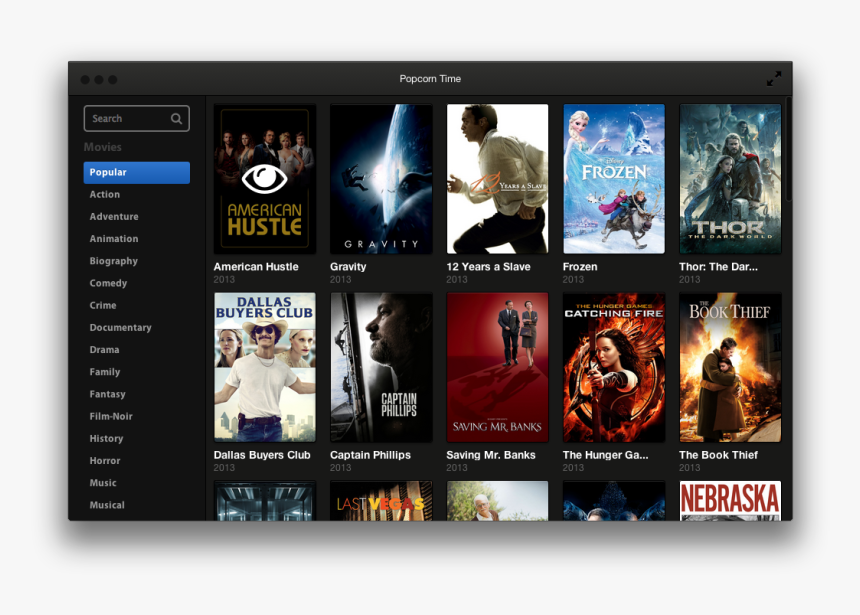
Task: Choose the Music genre
Action: 103,483
